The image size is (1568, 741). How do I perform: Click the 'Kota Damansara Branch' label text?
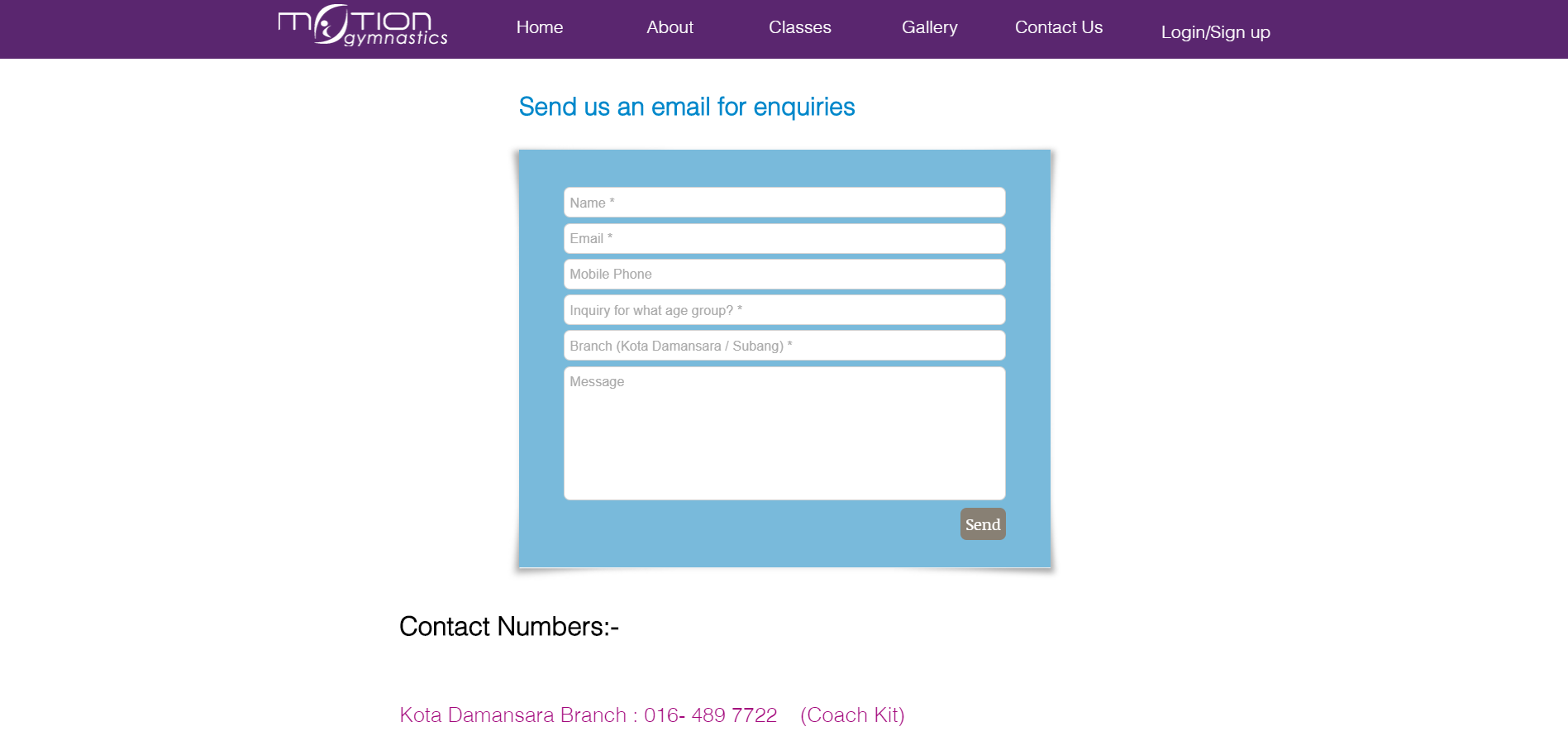point(512,715)
